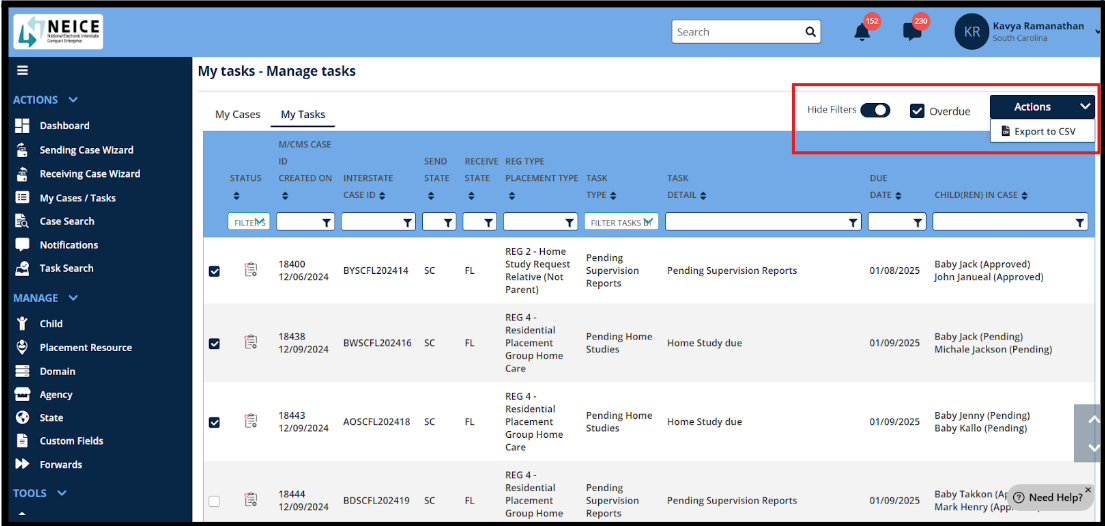Click the Child(ren) in Case filter field

(x=1011, y=222)
